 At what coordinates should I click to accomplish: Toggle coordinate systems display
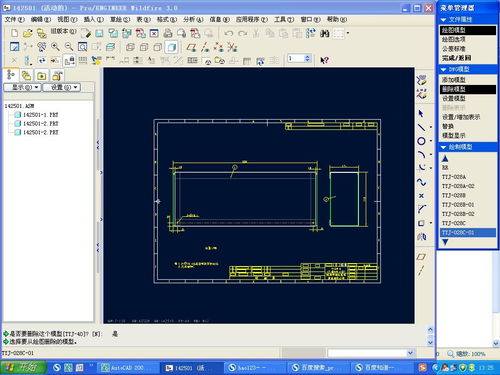click(232, 47)
